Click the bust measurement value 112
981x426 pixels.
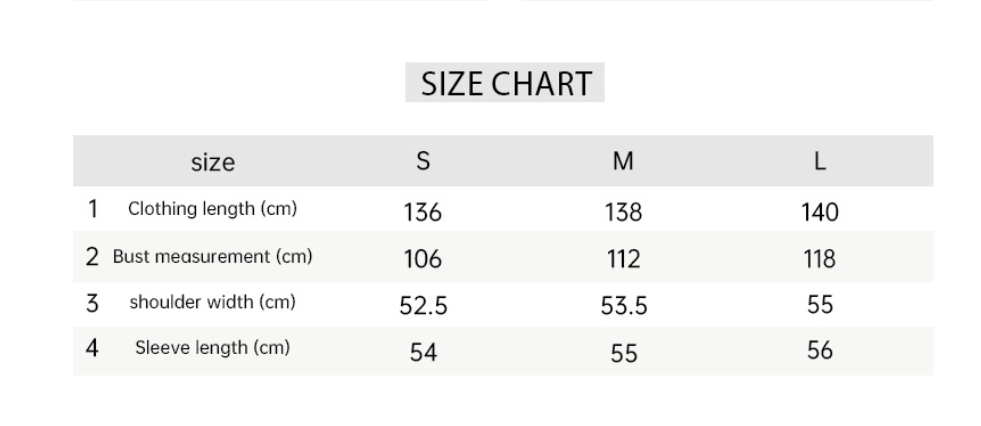click(623, 259)
